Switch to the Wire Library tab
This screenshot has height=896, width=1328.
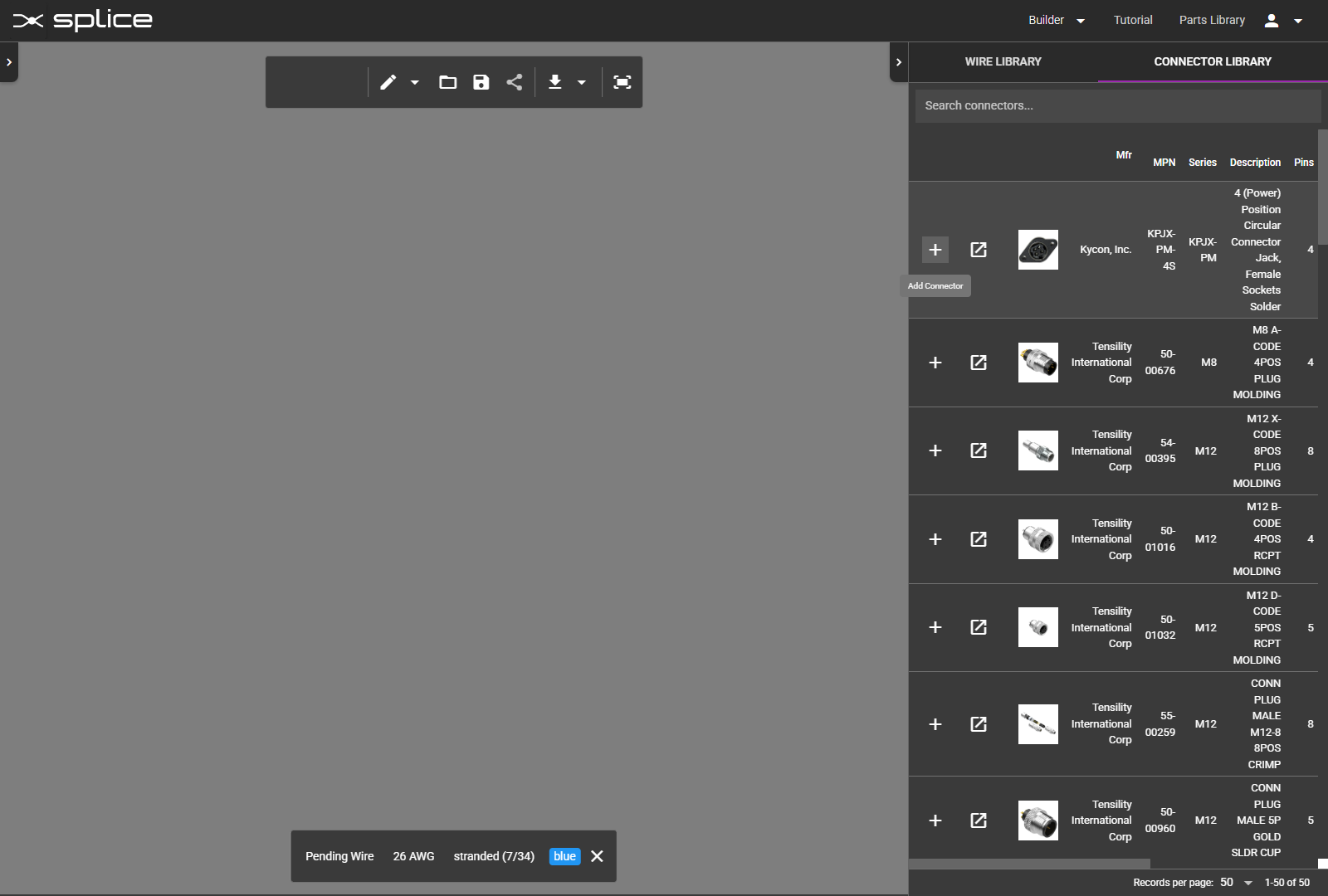[x=1003, y=61]
